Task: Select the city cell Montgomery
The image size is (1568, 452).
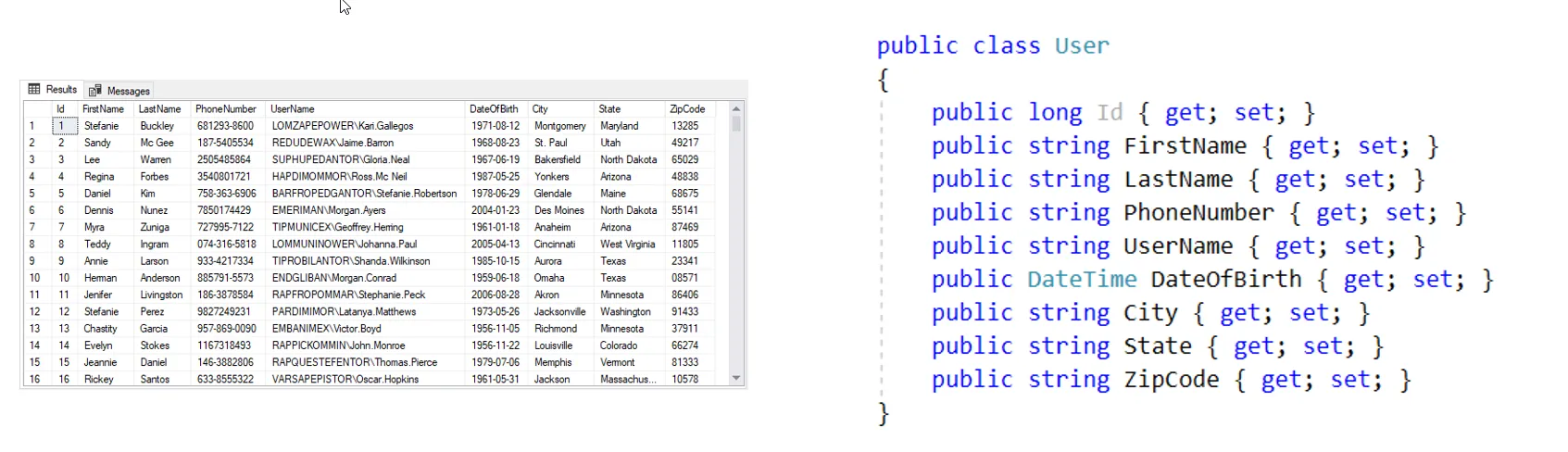Action: [x=562, y=126]
